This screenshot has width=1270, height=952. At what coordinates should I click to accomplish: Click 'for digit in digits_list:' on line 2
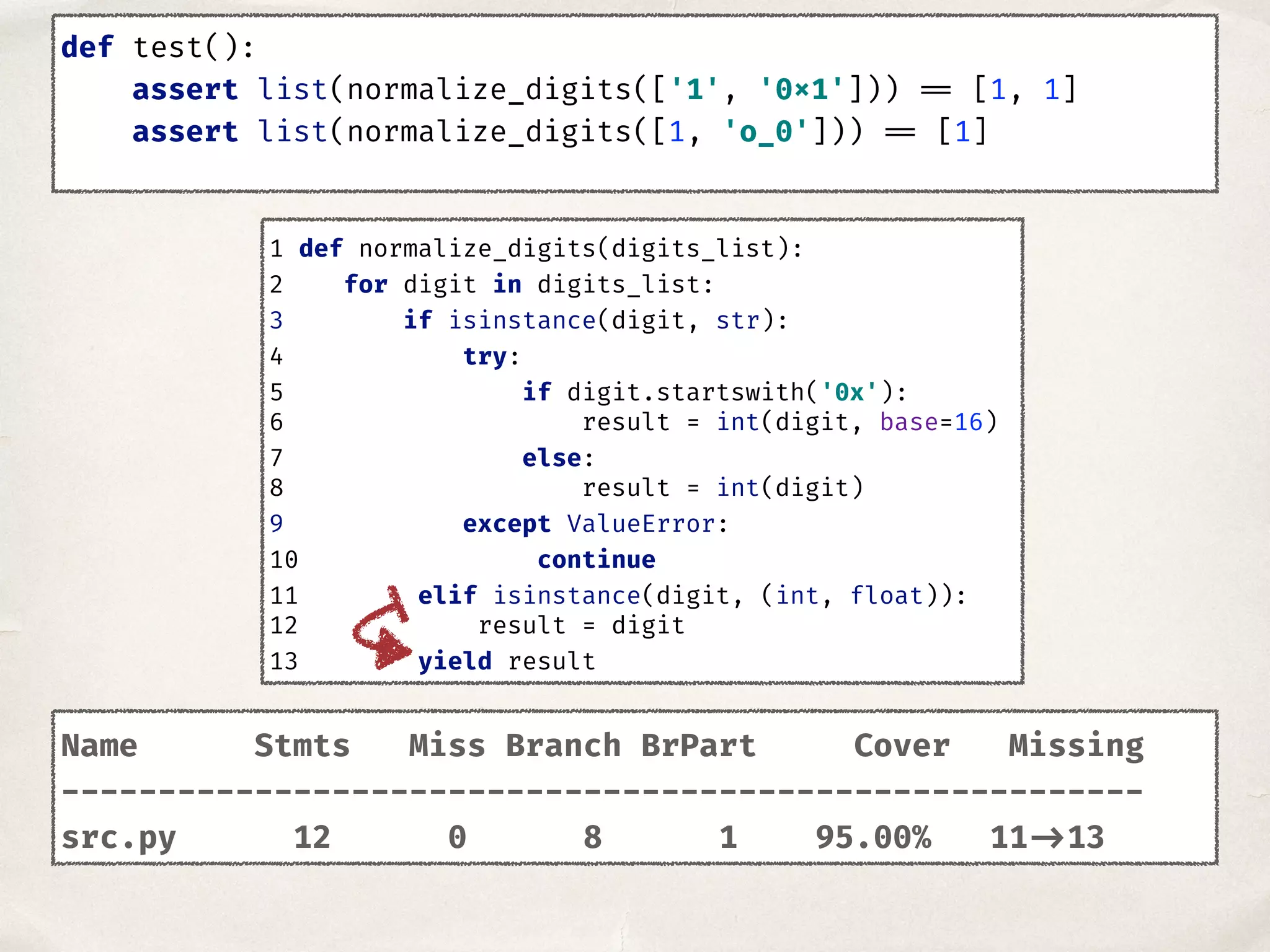(x=529, y=284)
